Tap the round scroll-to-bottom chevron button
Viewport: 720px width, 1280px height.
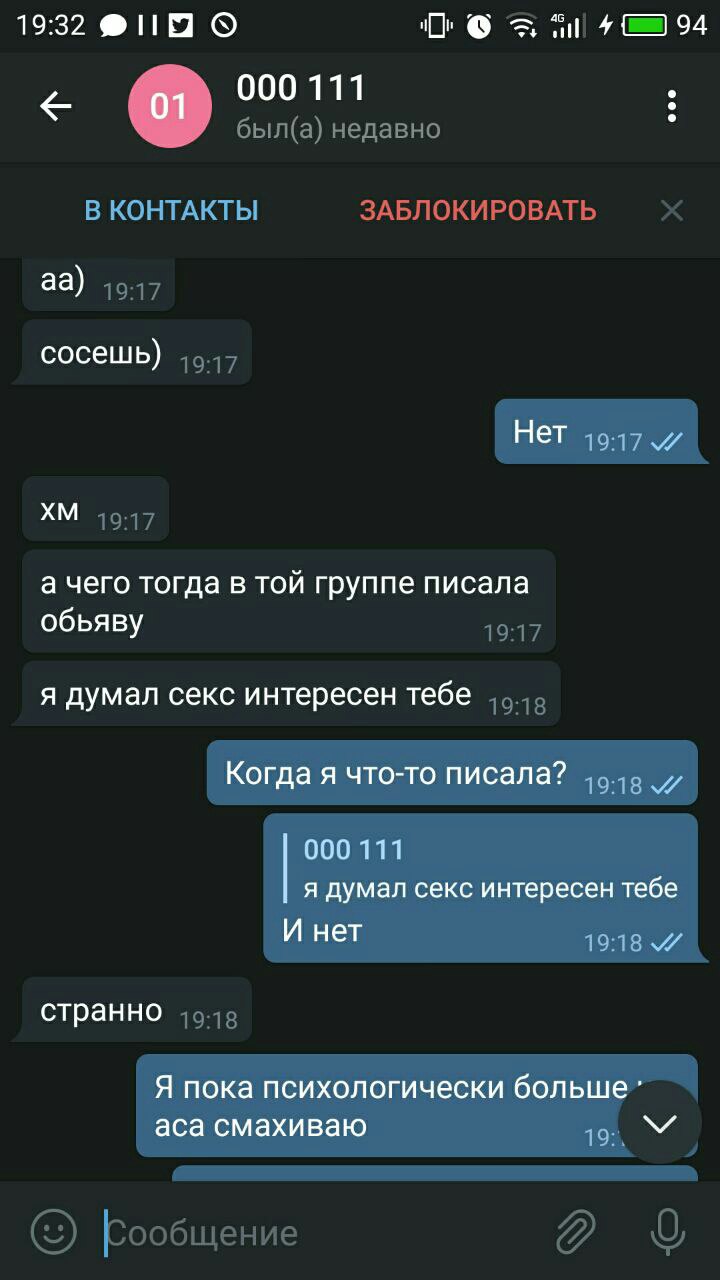tap(660, 1122)
